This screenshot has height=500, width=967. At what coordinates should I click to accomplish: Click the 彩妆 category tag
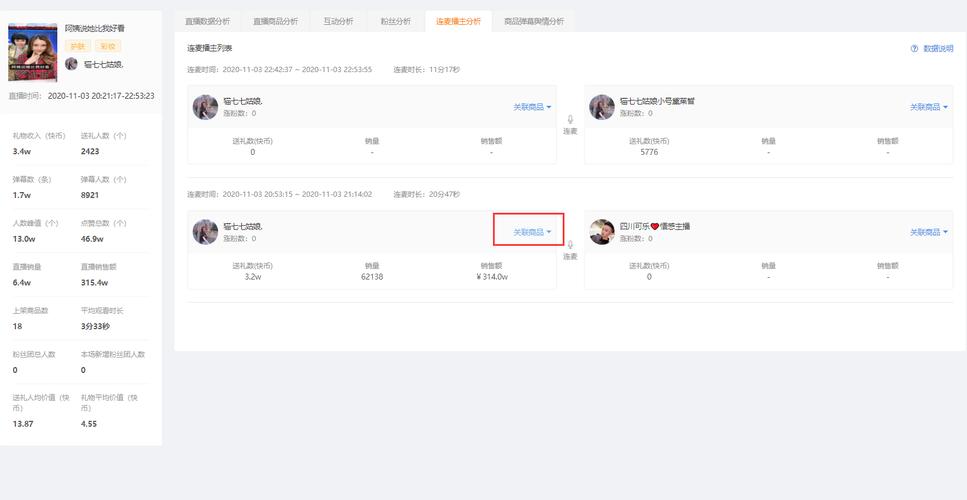(108, 46)
